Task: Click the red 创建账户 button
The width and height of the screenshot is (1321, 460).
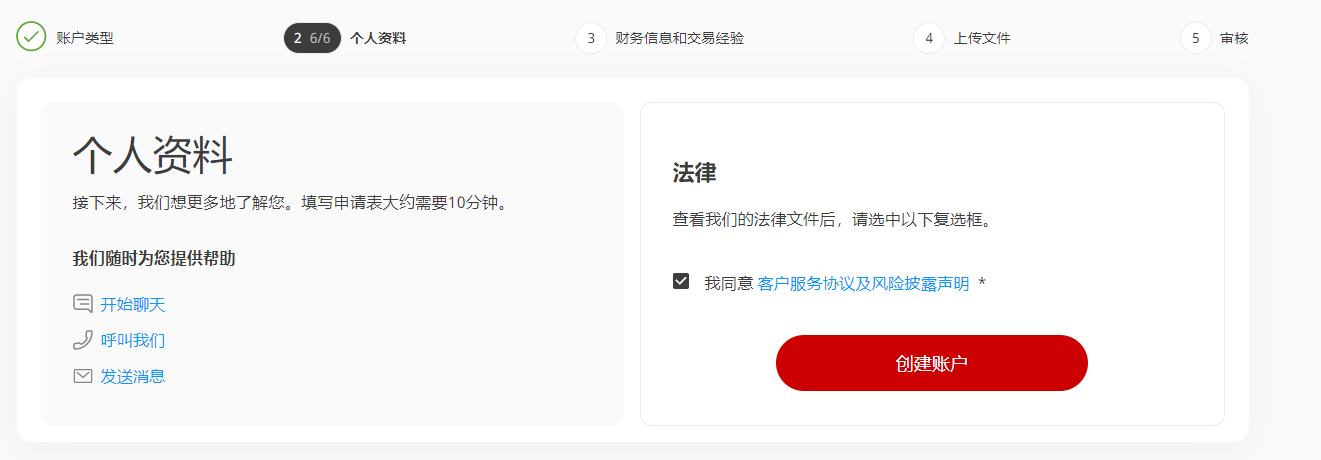Action: 932,363
